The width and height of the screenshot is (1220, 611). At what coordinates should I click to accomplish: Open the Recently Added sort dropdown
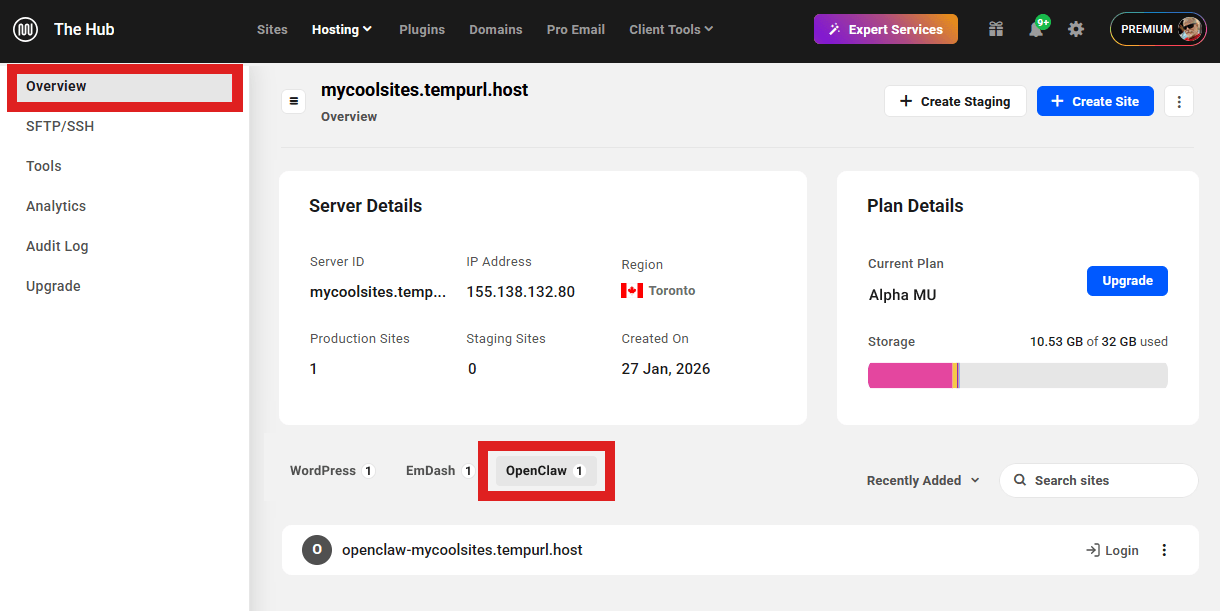922,480
